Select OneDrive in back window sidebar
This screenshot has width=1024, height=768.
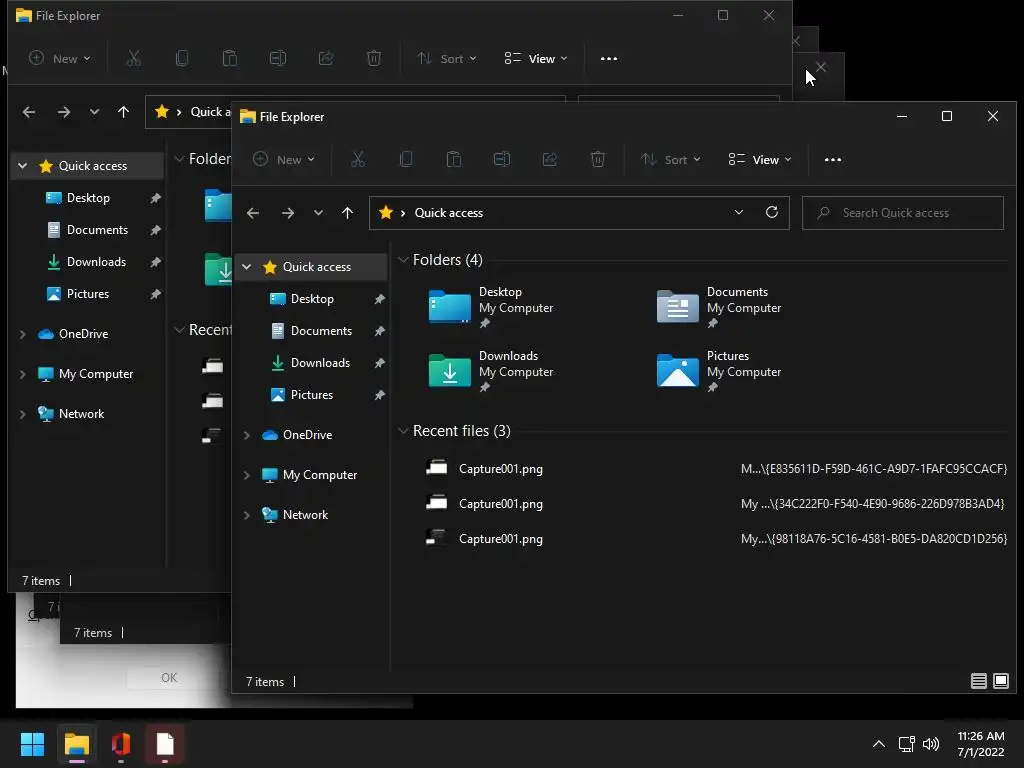[x=83, y=334]
